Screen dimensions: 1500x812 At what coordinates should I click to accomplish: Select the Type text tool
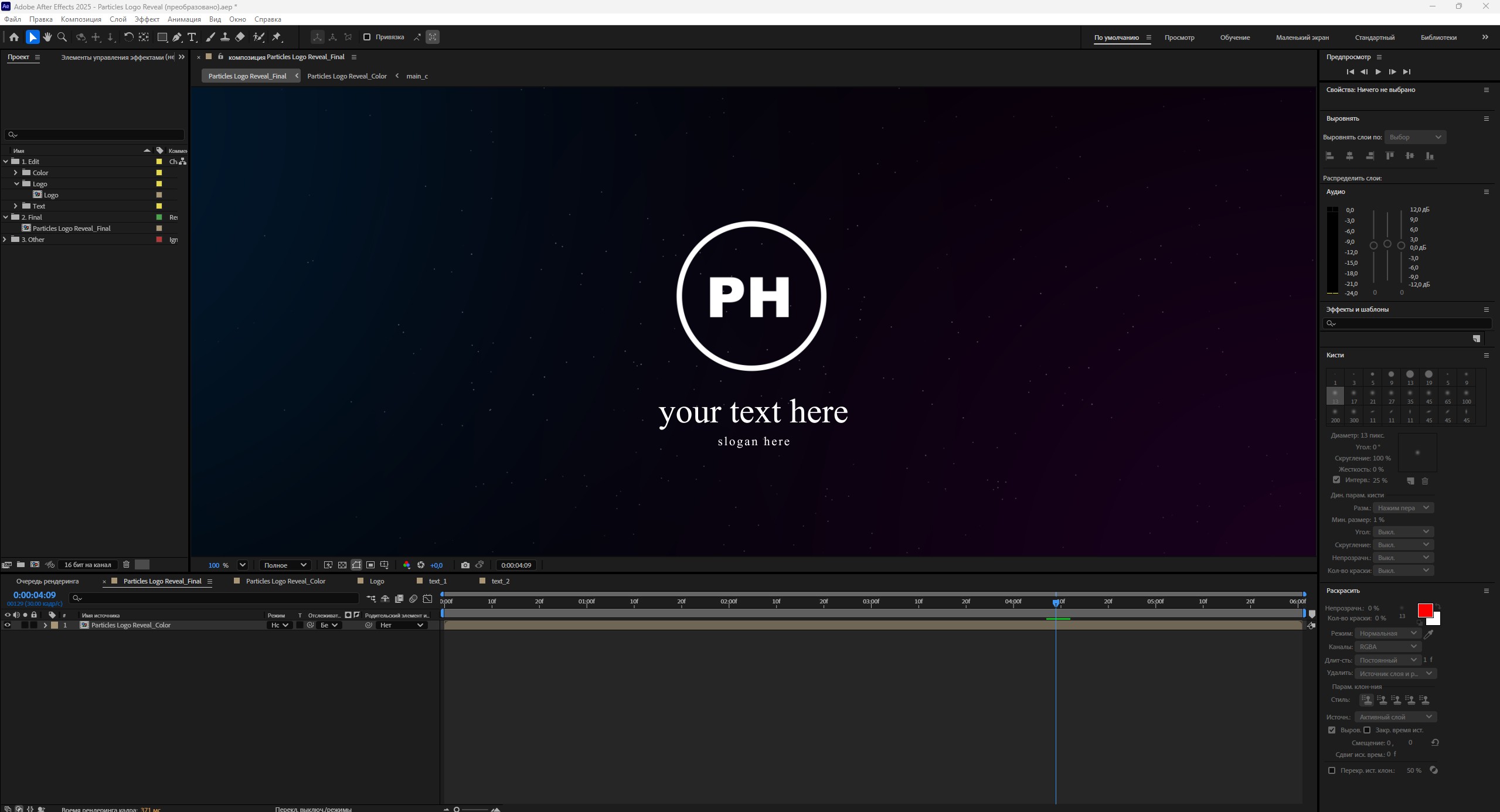(192, 37)
